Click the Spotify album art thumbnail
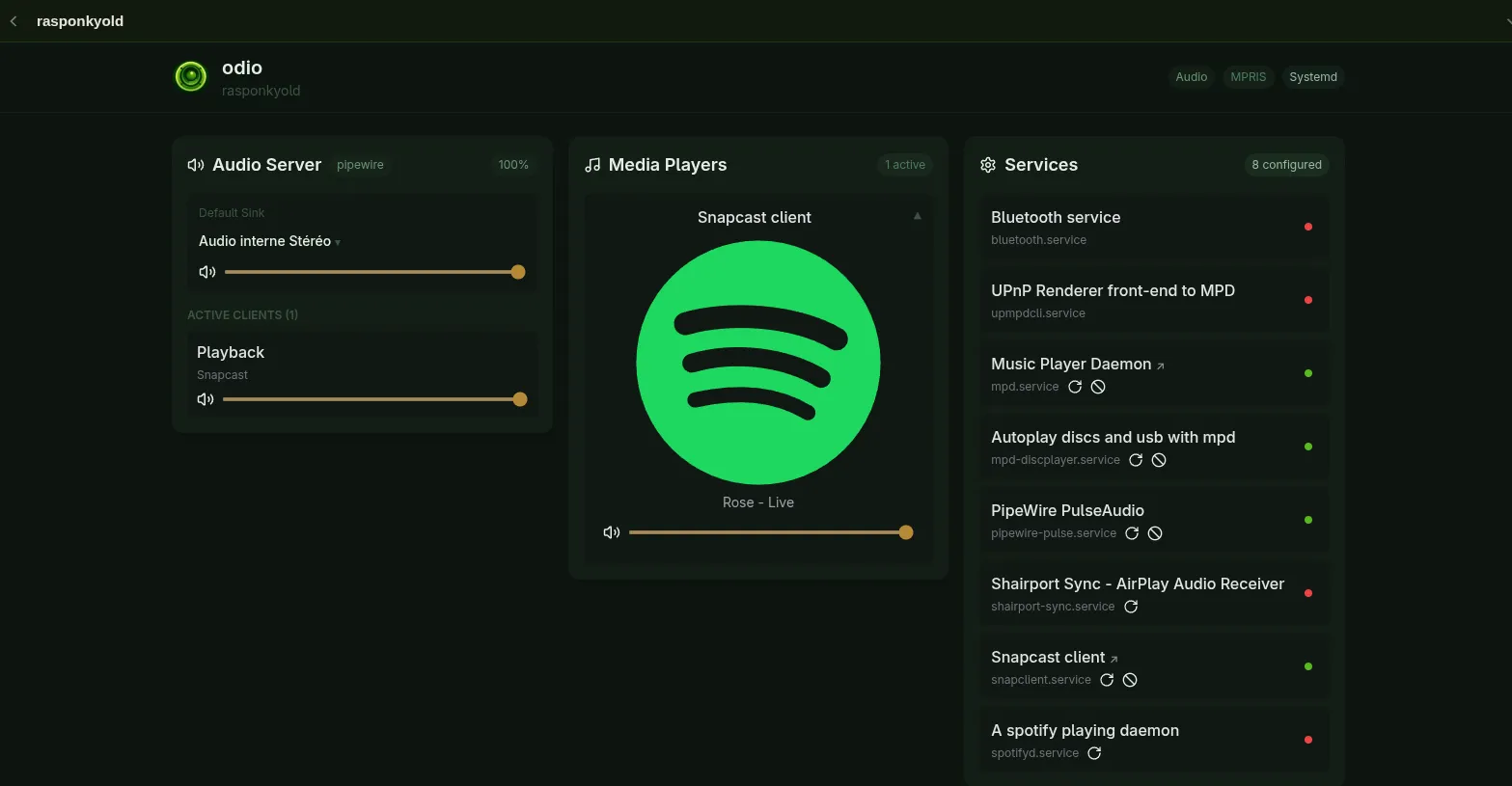The width and height of the screenshot is (1512, 786). click(x=758, y=363)
